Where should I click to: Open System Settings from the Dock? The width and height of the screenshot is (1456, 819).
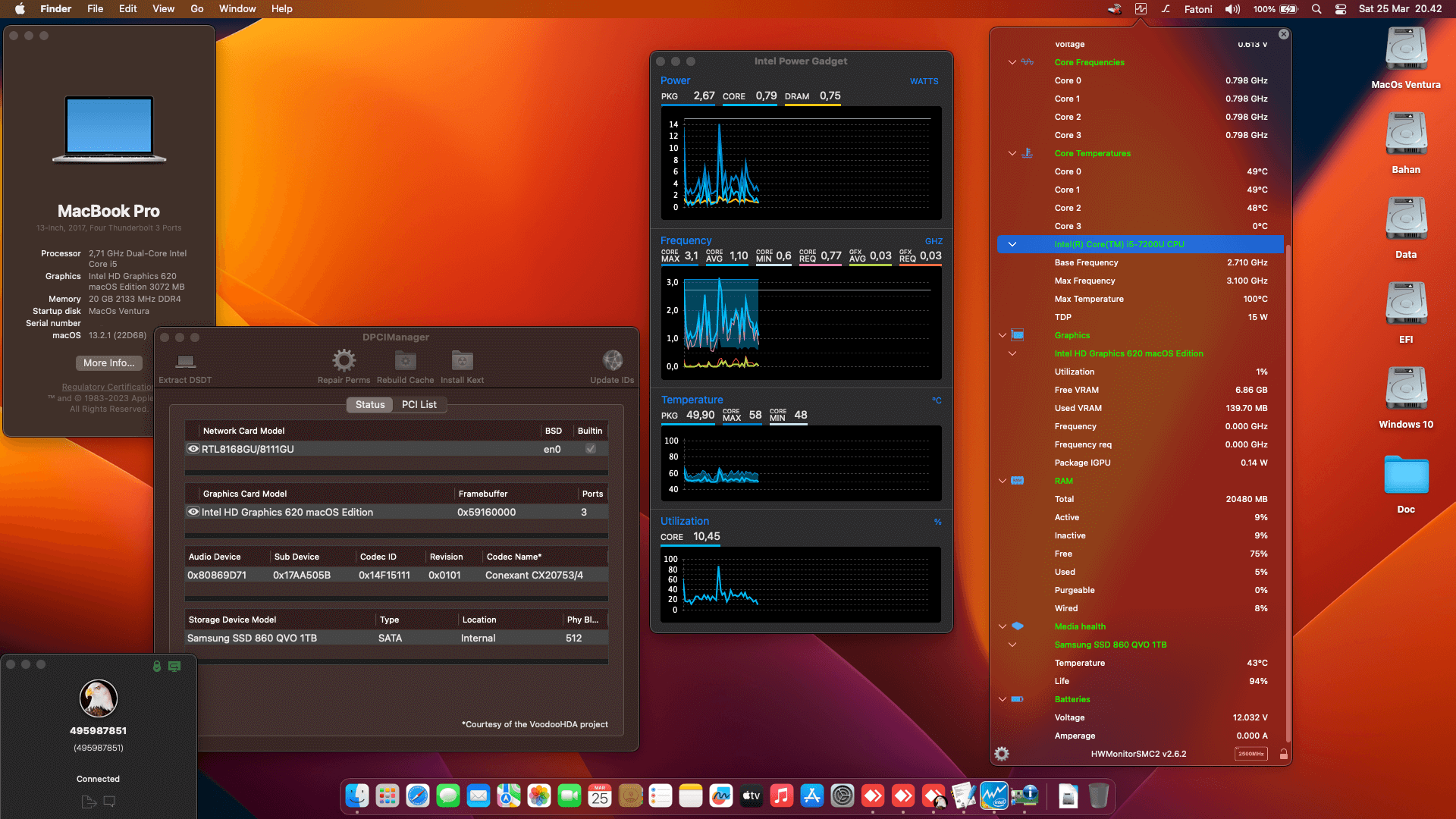843,795
